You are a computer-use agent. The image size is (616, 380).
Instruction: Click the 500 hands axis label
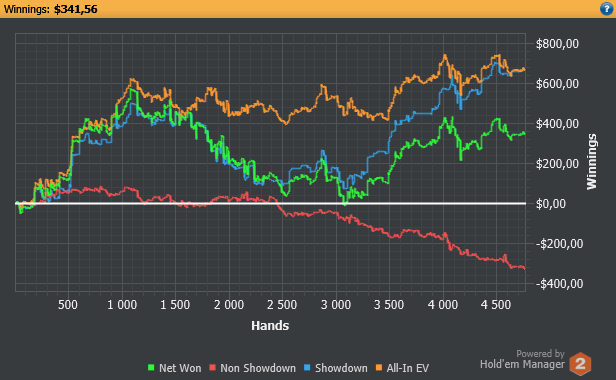point(68,305)
